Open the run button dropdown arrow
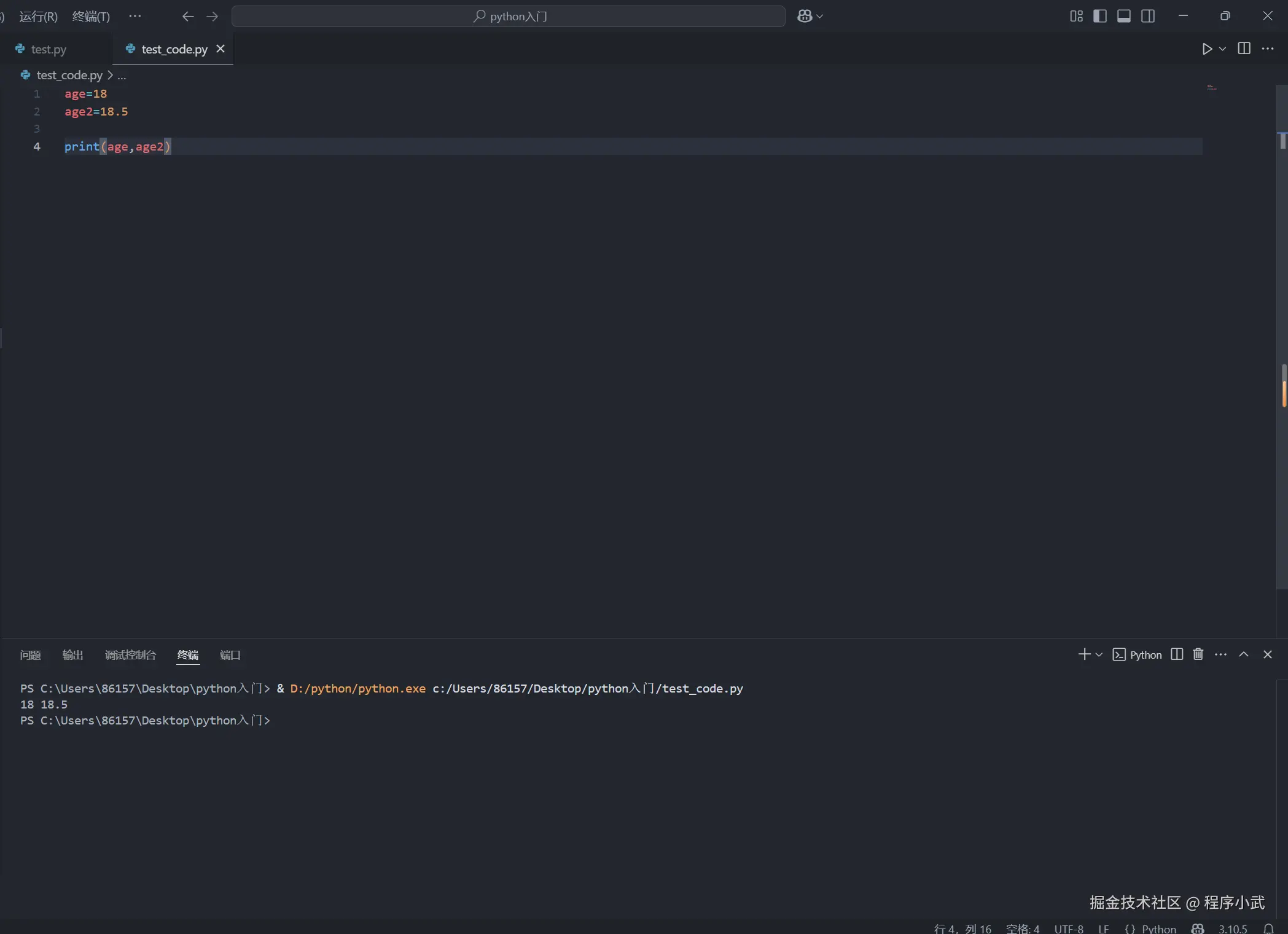The width and height of the screenshot is (1288, 934). pos(1222,49)
